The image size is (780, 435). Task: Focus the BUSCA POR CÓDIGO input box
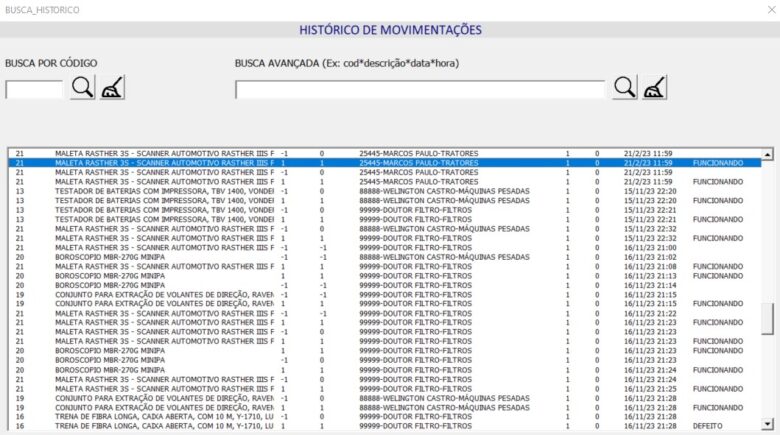click(x=34, y=90)
